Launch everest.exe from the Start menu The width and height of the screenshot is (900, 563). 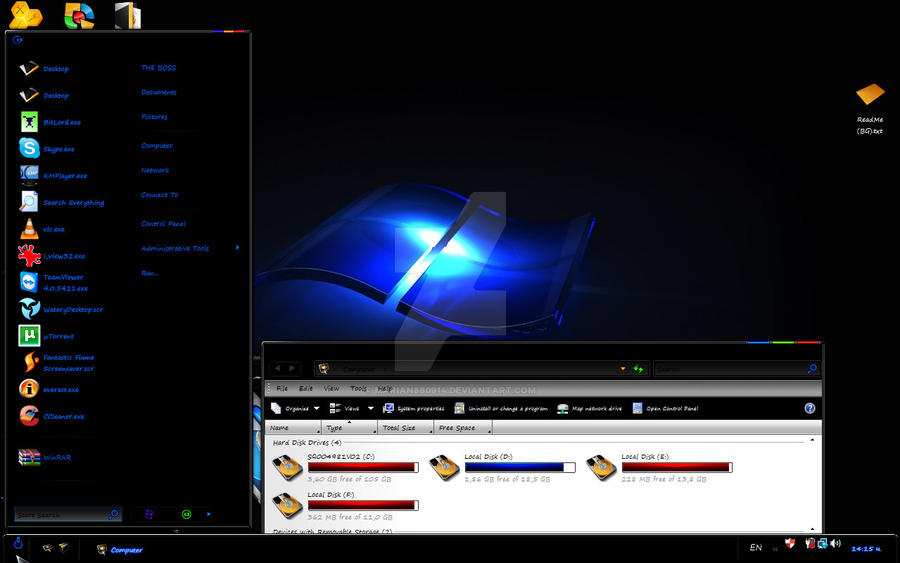[x=49, y=389]
